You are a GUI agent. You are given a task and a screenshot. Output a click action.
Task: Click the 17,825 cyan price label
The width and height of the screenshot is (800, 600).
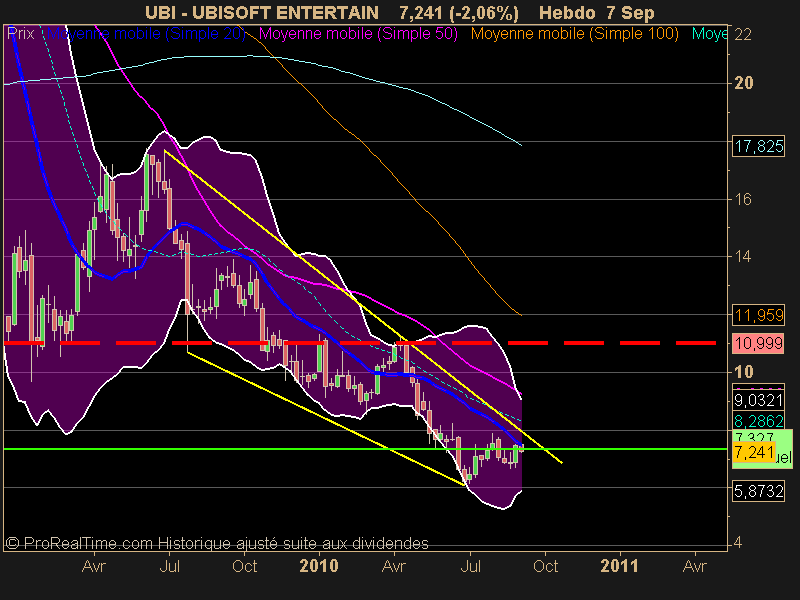[758, 146]
